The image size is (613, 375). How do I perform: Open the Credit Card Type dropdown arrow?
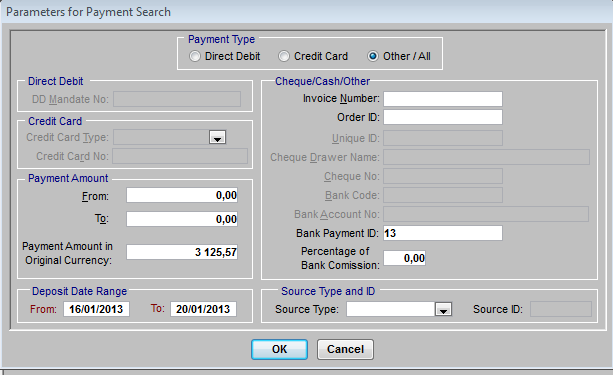click(x=217, y=138)
